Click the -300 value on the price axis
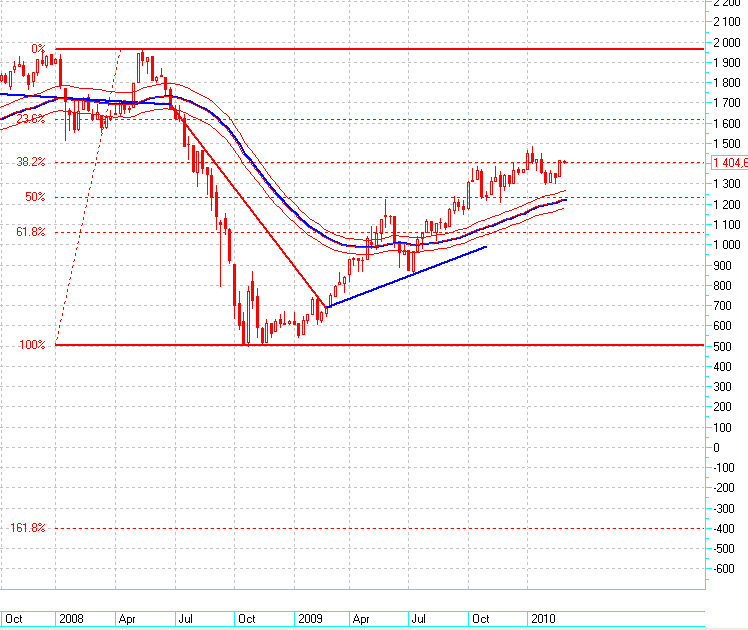Image resolution: width=748 pixels, height=630 pixels. 724,509
